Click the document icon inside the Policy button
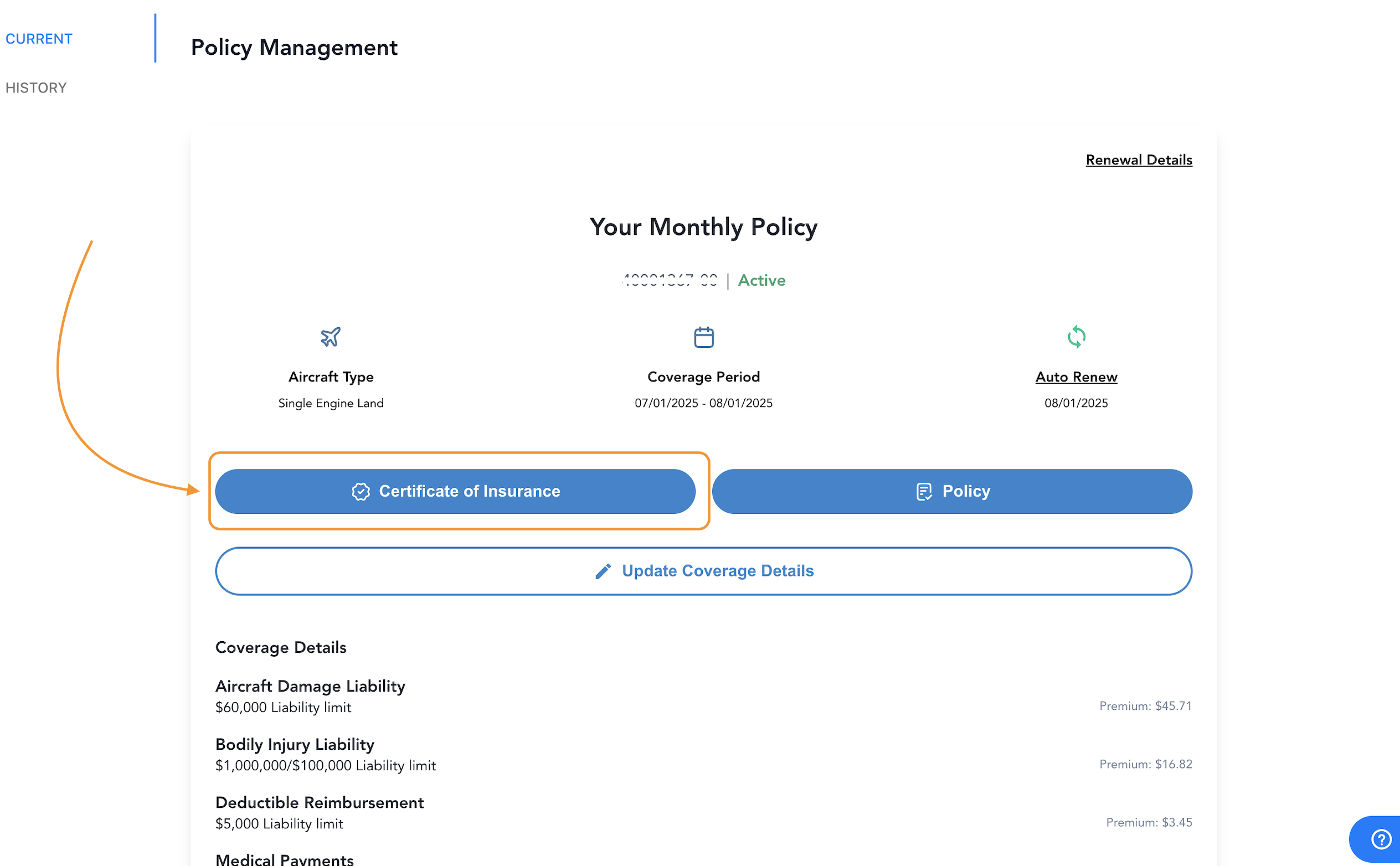The height and width of the screenshot is (866, 1400). [x=923, y=491]
